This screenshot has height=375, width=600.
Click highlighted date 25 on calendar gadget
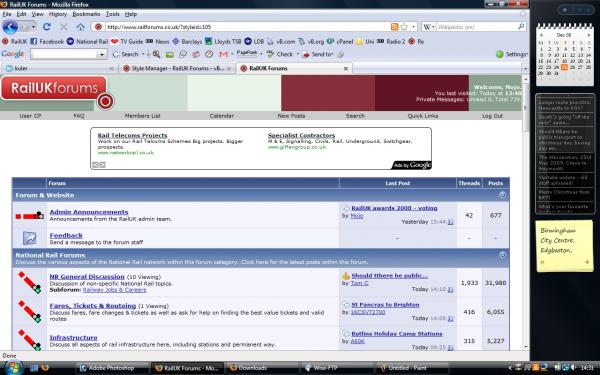click(564, 67)
